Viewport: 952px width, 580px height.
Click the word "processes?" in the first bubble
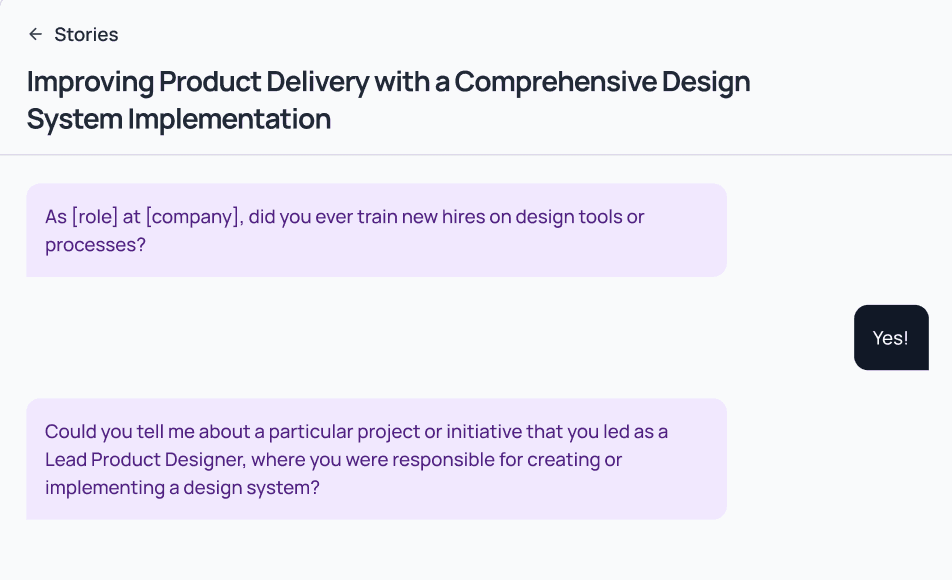tap(96, 245)
